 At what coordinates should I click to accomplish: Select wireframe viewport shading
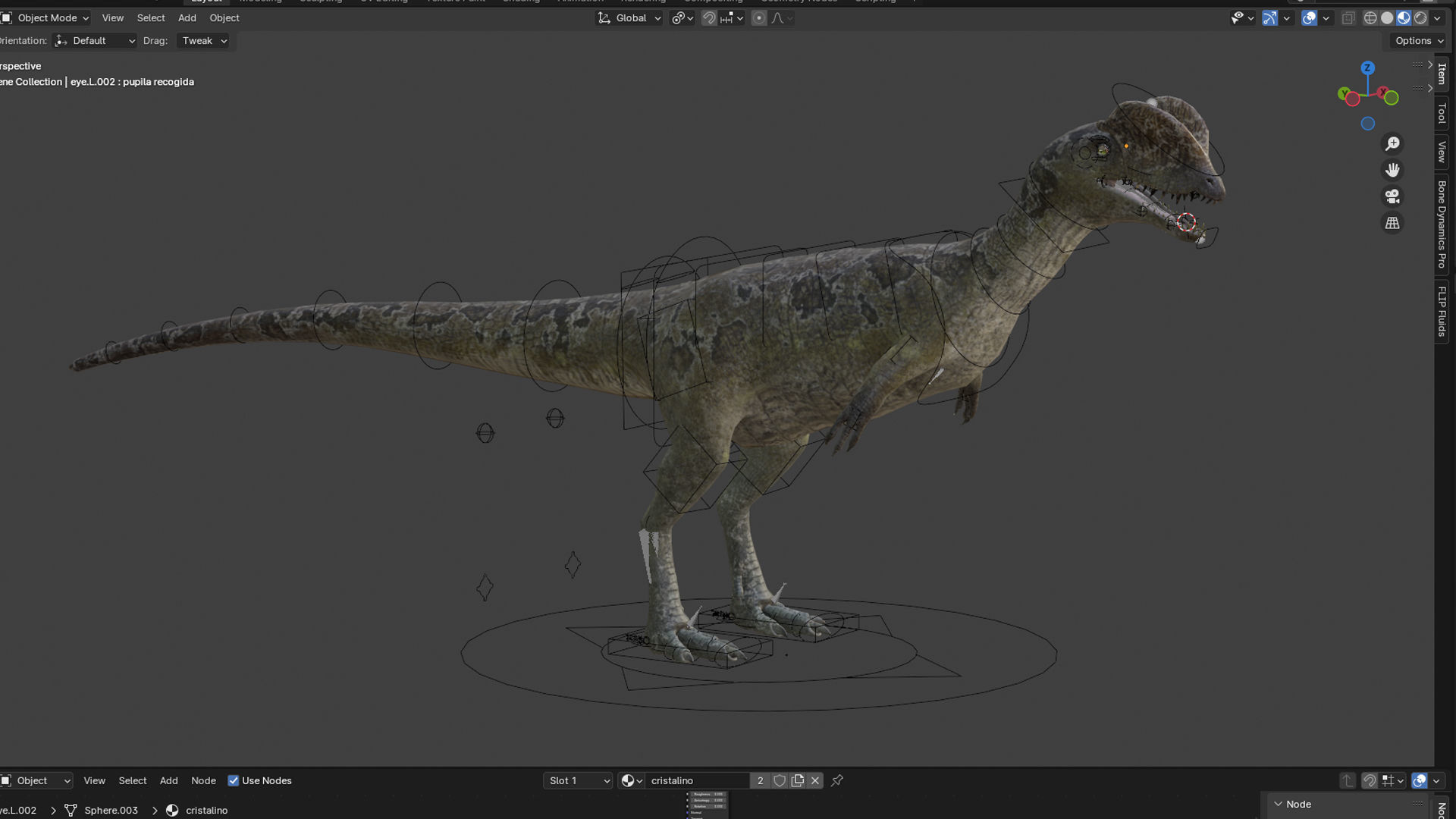[x=1370, y=18]
